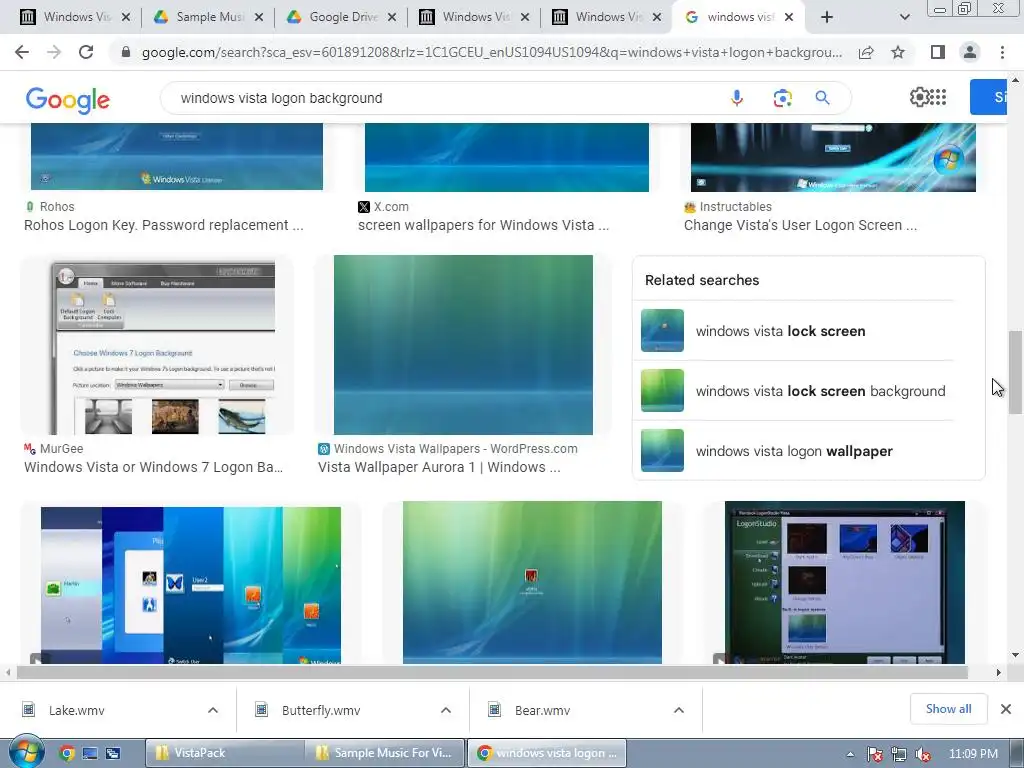
Task: Click Show Desktop quick launch icon
Action: point(89,753)
